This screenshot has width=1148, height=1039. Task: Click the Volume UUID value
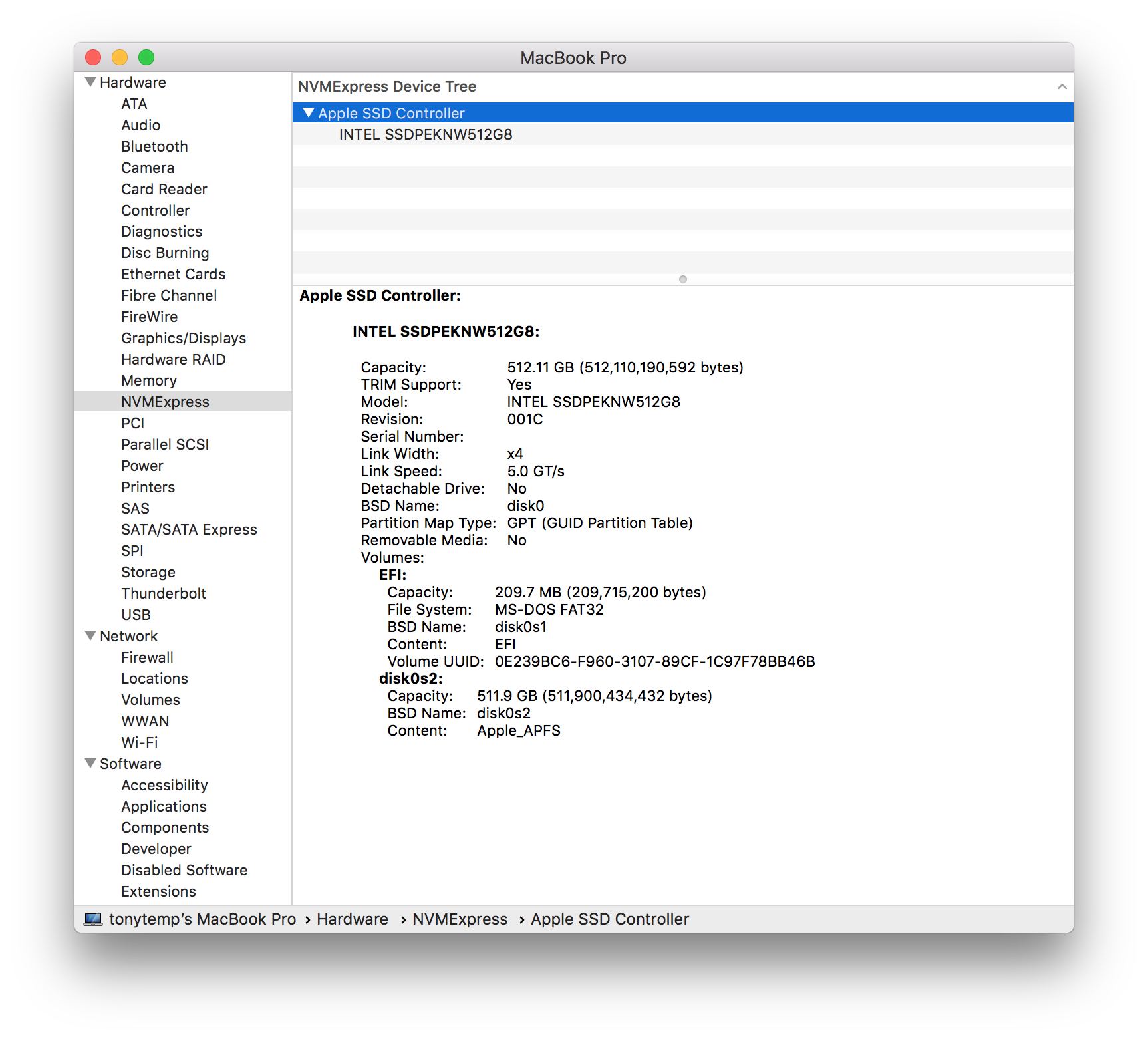(x=655, y=661)
